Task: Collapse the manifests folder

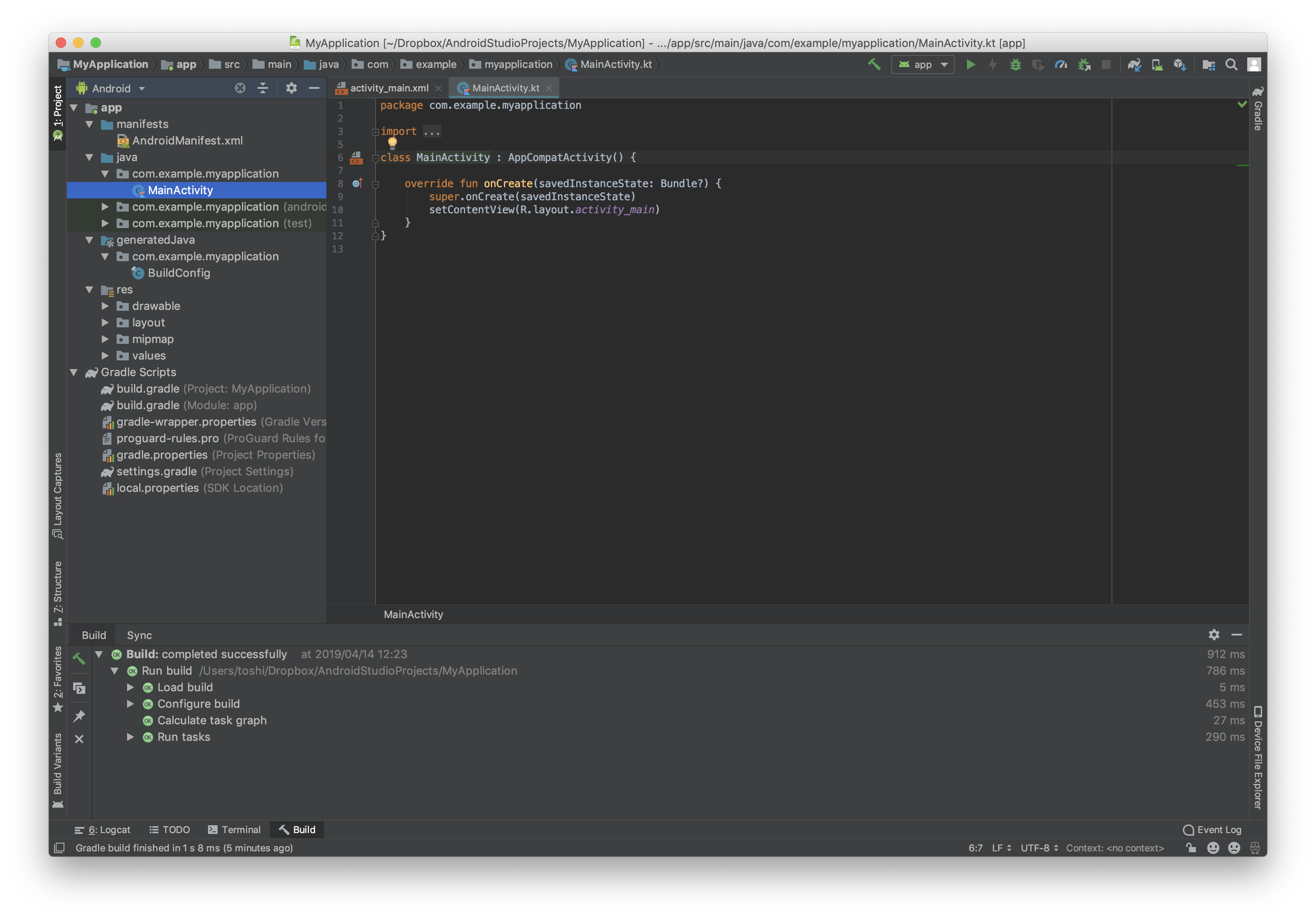Action: (x=89, y=124)
